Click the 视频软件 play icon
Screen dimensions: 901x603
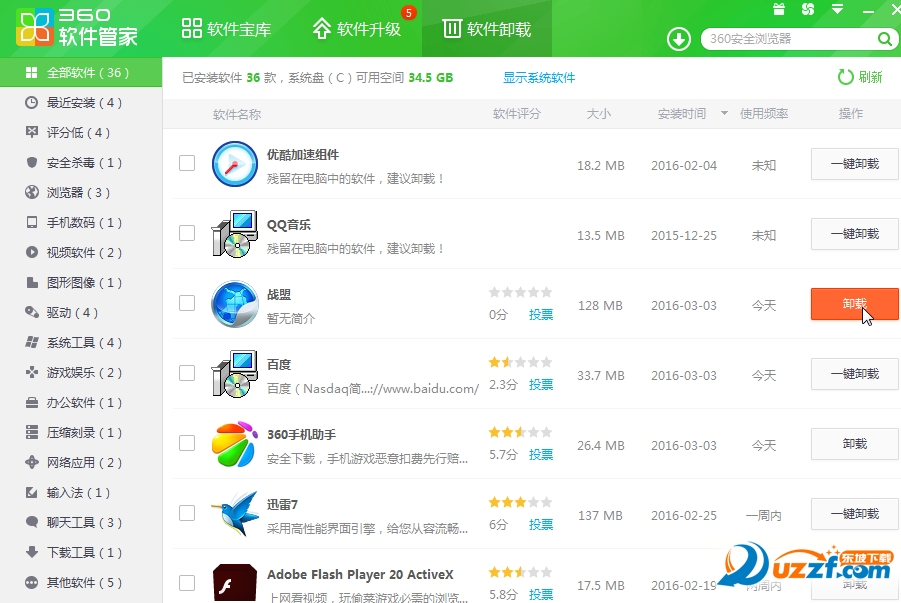[x=32, y=252]
